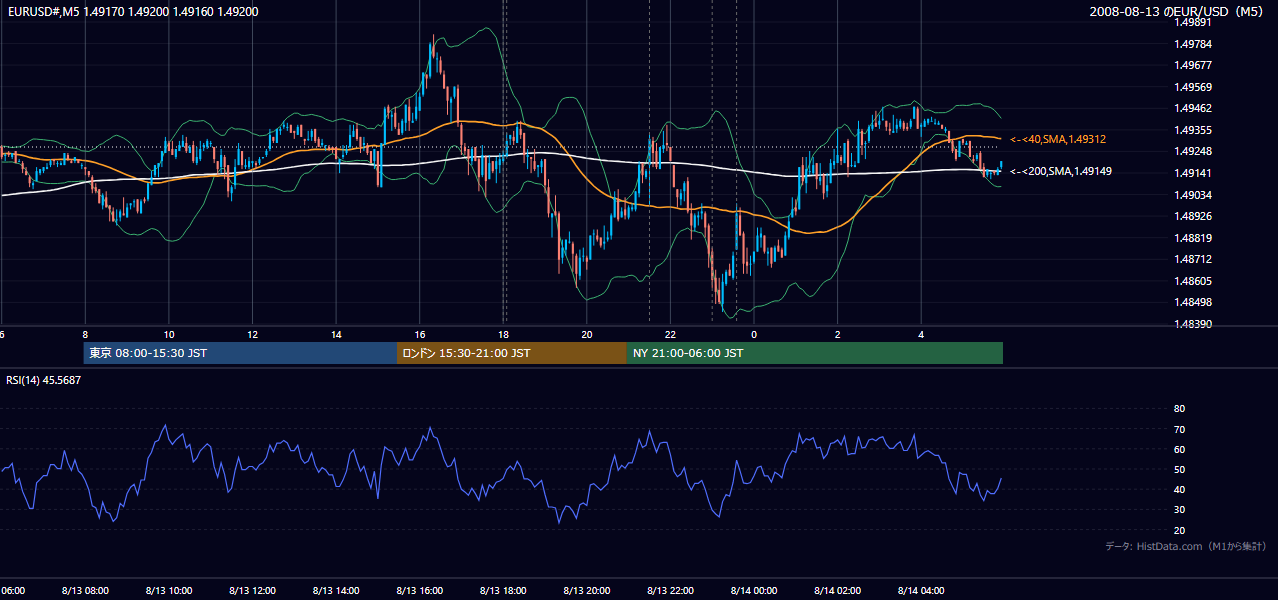Viewport: 1278px width, 600px height.
Task: Click bottom time label 8/13 22:00
Action: point(671,590)
